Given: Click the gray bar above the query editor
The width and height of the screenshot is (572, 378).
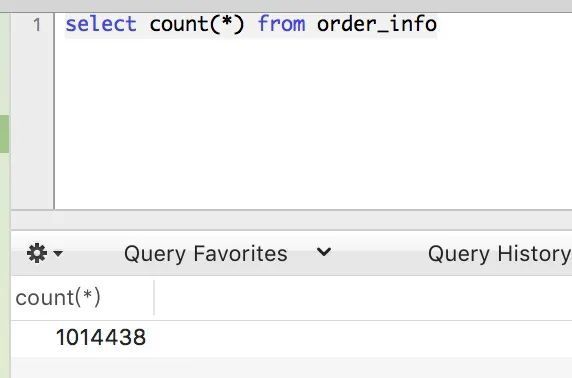Looking at the screenshot, I should tap(286, 6).
